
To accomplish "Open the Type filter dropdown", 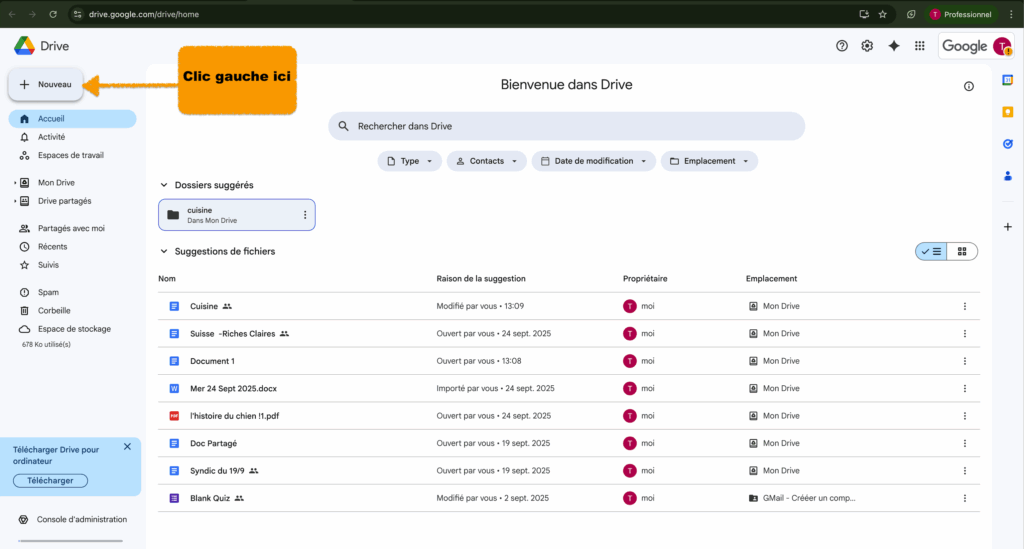I will 409,161.
